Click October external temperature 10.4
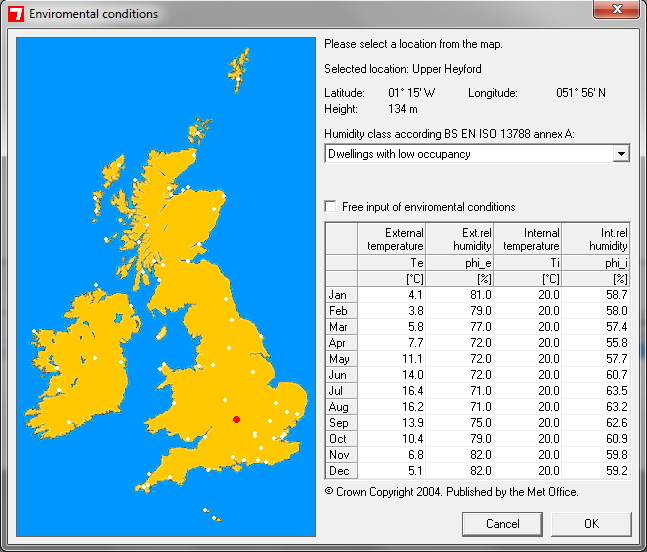This screenshot has width=647, height=552. coord(391,439)
